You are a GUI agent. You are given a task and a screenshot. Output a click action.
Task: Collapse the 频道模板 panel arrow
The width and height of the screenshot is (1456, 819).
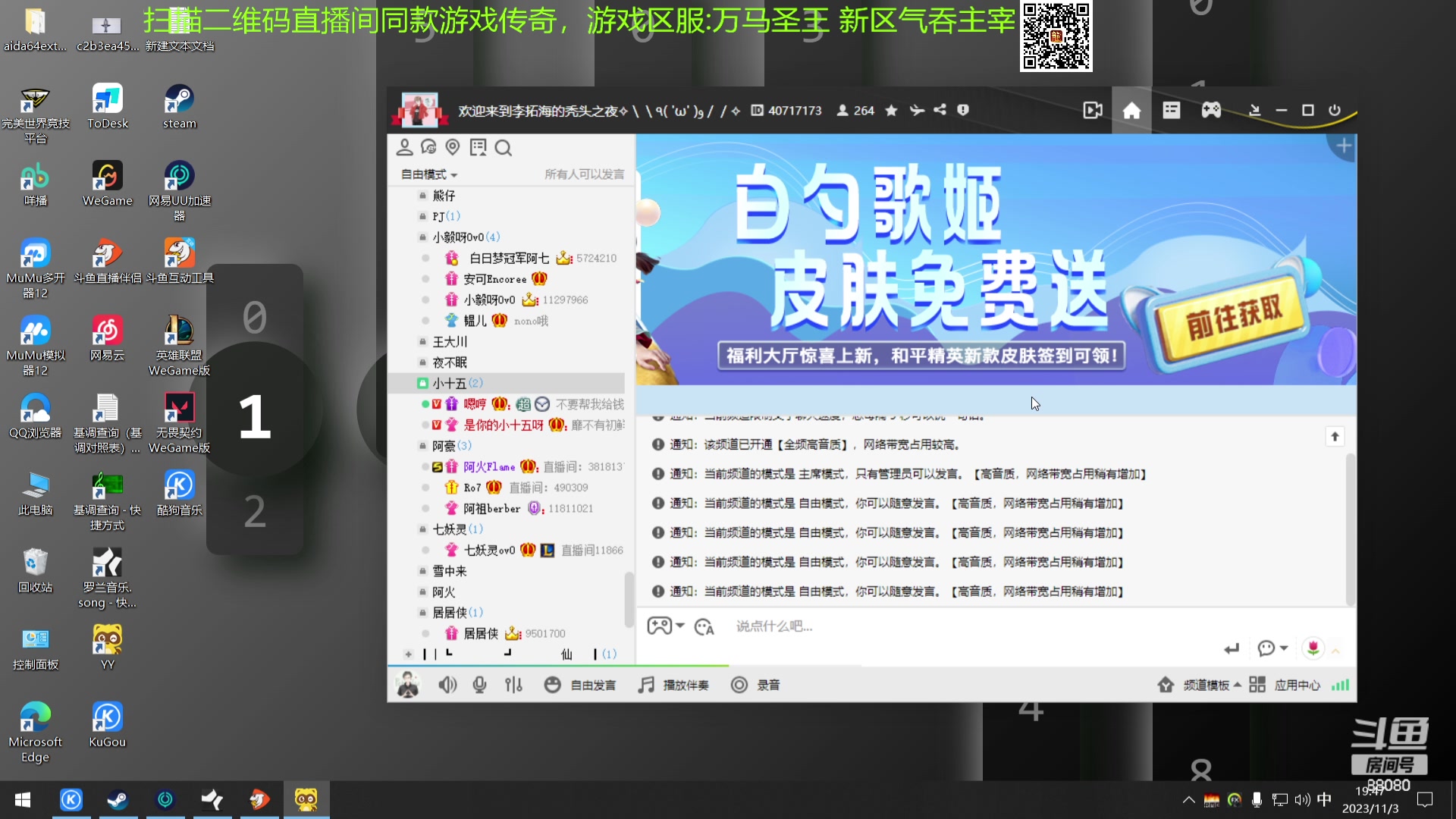click(1236, 684)
